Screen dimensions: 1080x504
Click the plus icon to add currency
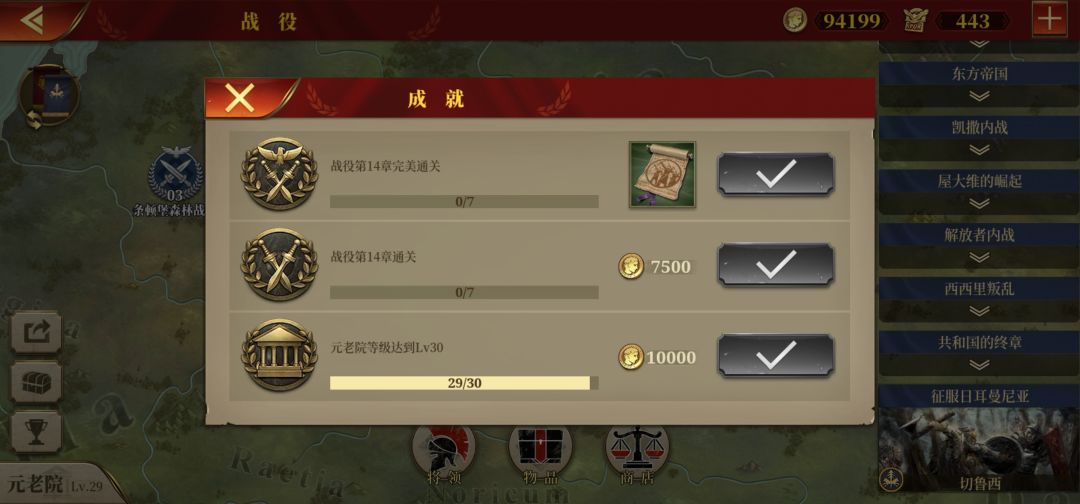click(1050, 19)
